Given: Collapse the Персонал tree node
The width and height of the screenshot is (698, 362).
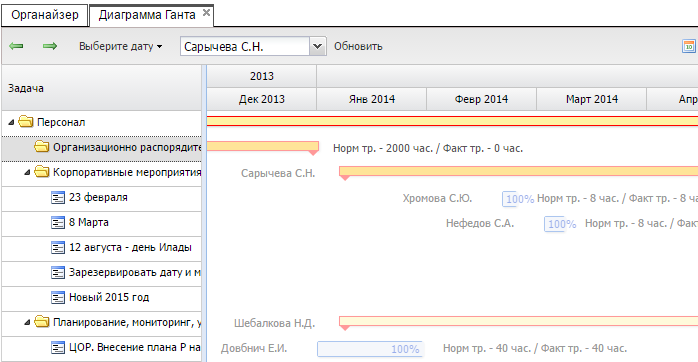Looking at the screenshot, I should point(11,122).
